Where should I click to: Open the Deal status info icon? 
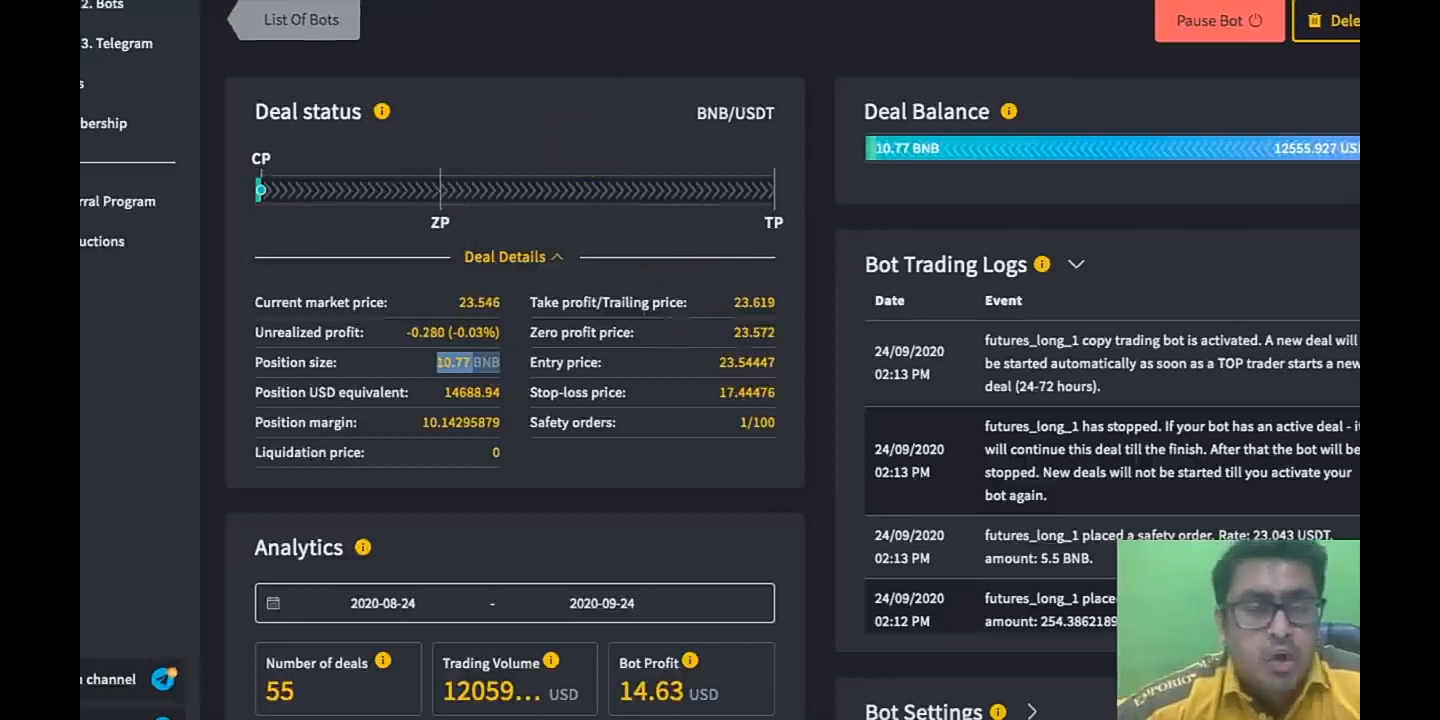pyautogui.click(x=382, y=111)
